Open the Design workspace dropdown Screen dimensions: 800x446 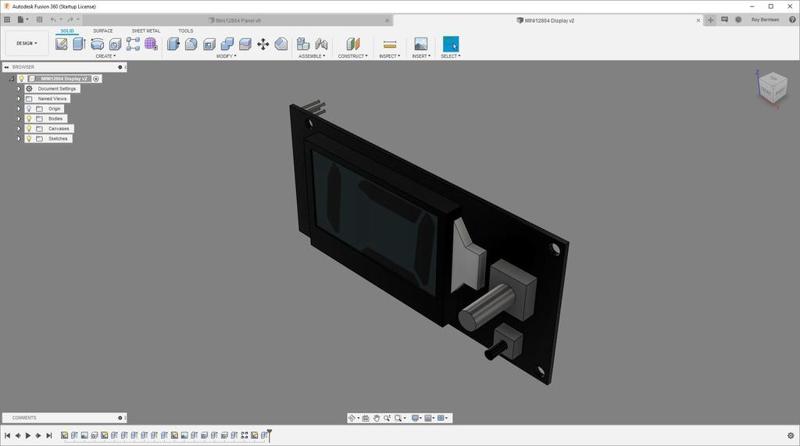[27, 43]
